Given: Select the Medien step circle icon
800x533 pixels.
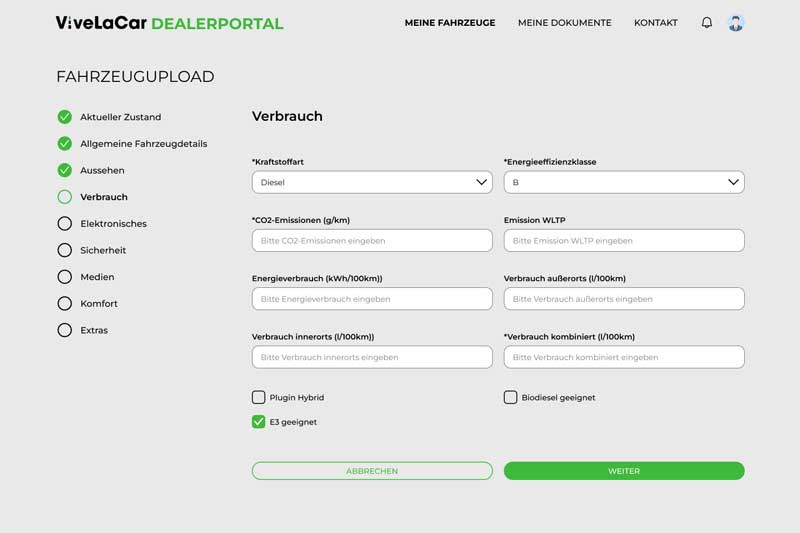Looking at the screenshot, I should pos(65,276).
